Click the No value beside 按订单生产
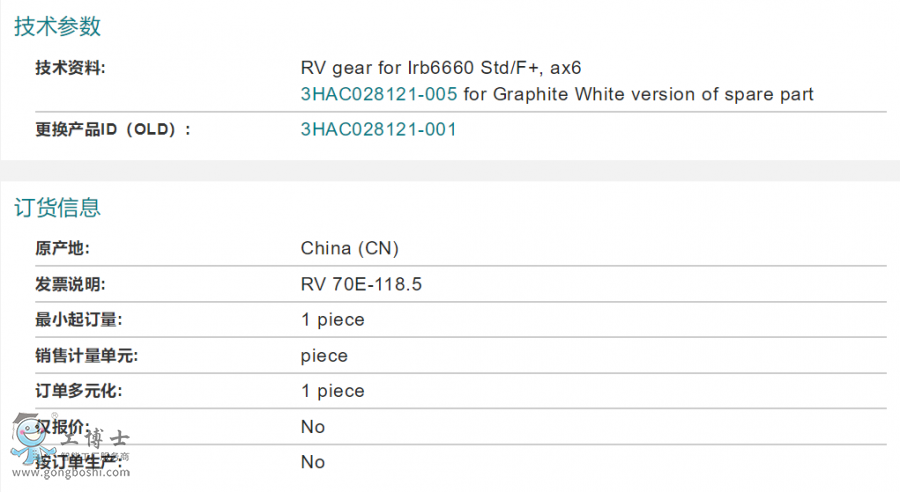The height and width of the screenshot is (492, 900). (313, 462)
